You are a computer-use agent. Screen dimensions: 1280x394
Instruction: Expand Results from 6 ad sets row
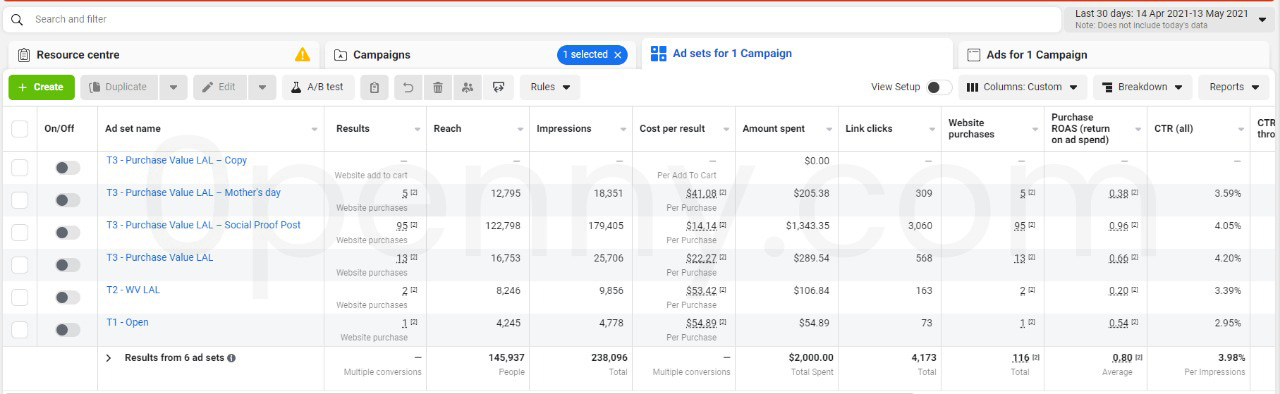tap(109, 357)
